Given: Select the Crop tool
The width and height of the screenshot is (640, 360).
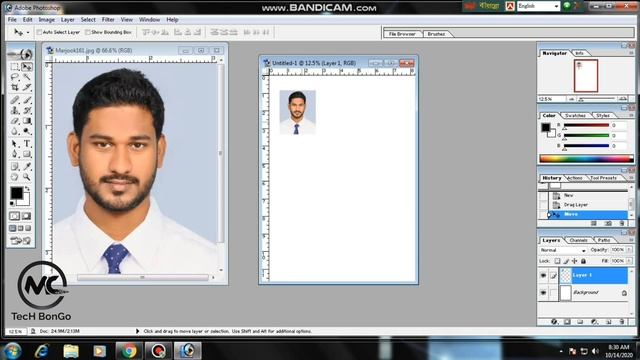Looking at the screenshot, I should pos(15,87).
